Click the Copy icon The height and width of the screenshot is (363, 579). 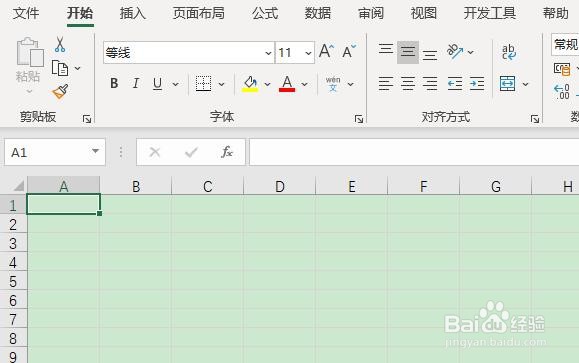point(60,68)
